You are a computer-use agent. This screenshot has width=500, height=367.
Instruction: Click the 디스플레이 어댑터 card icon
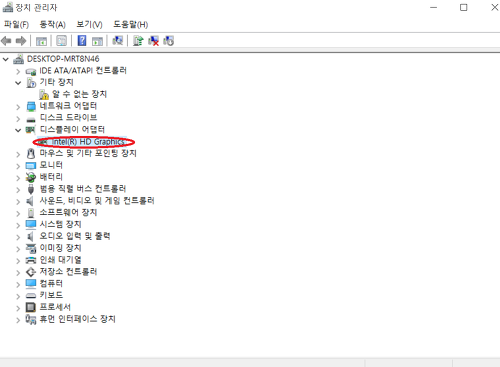[31, 130]
